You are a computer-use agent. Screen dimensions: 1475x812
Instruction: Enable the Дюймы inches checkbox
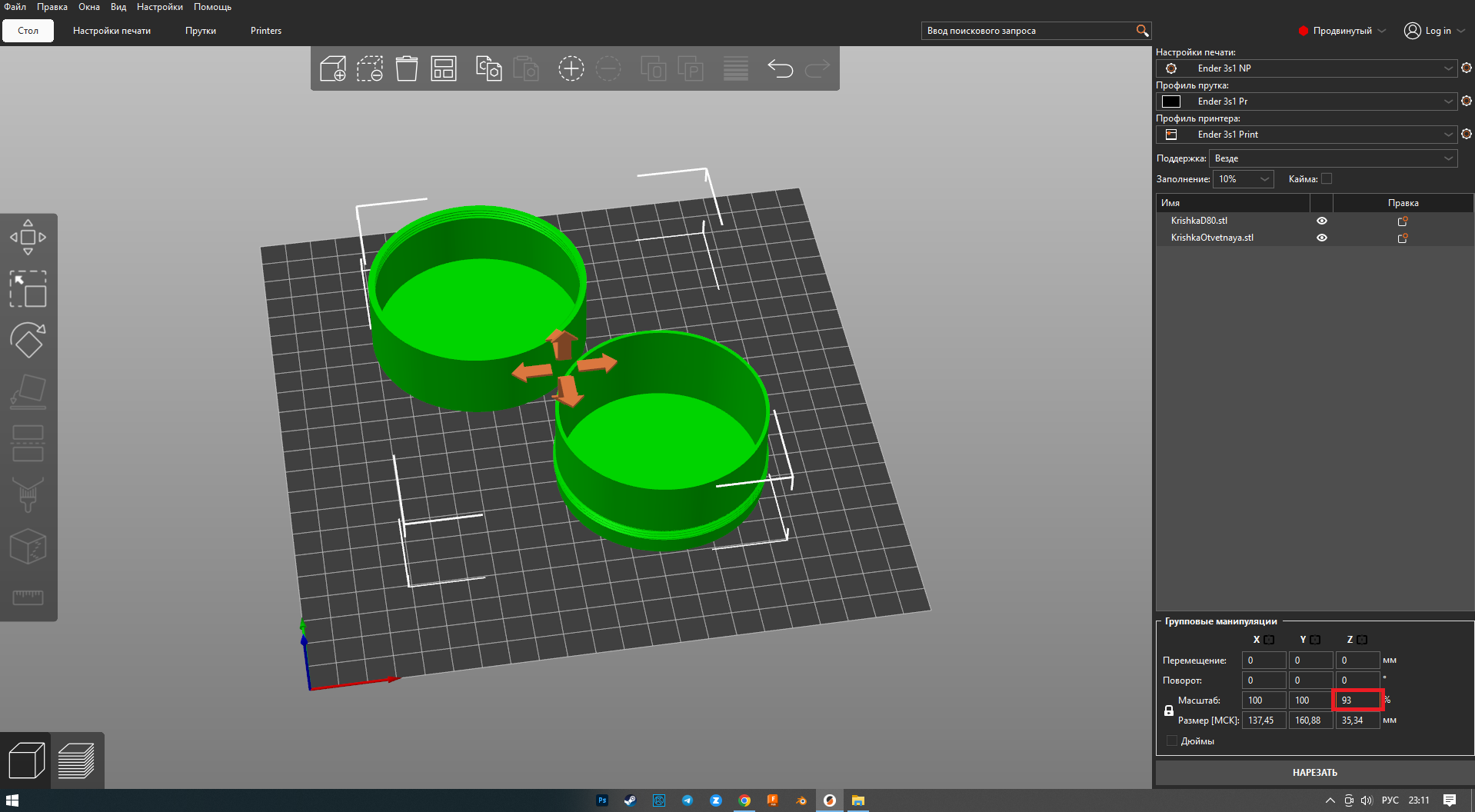point(1172,740)
